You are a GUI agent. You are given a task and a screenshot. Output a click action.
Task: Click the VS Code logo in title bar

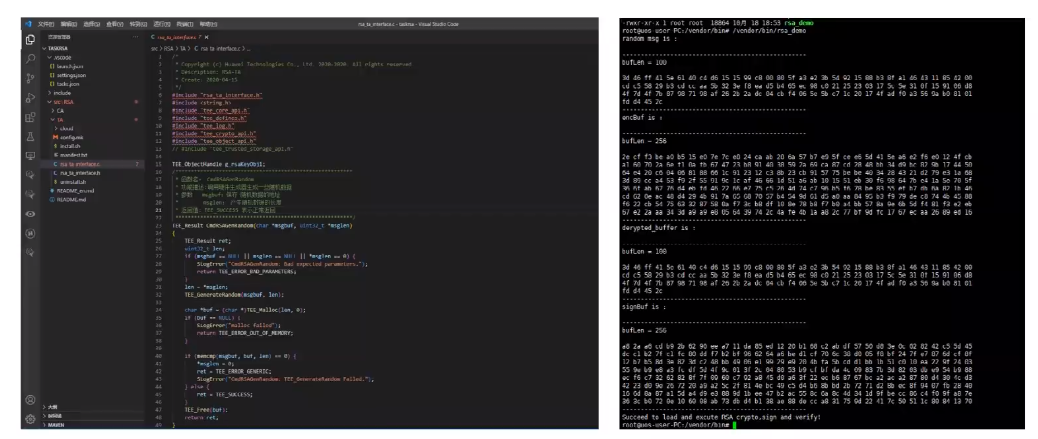[x=28, y=24]
